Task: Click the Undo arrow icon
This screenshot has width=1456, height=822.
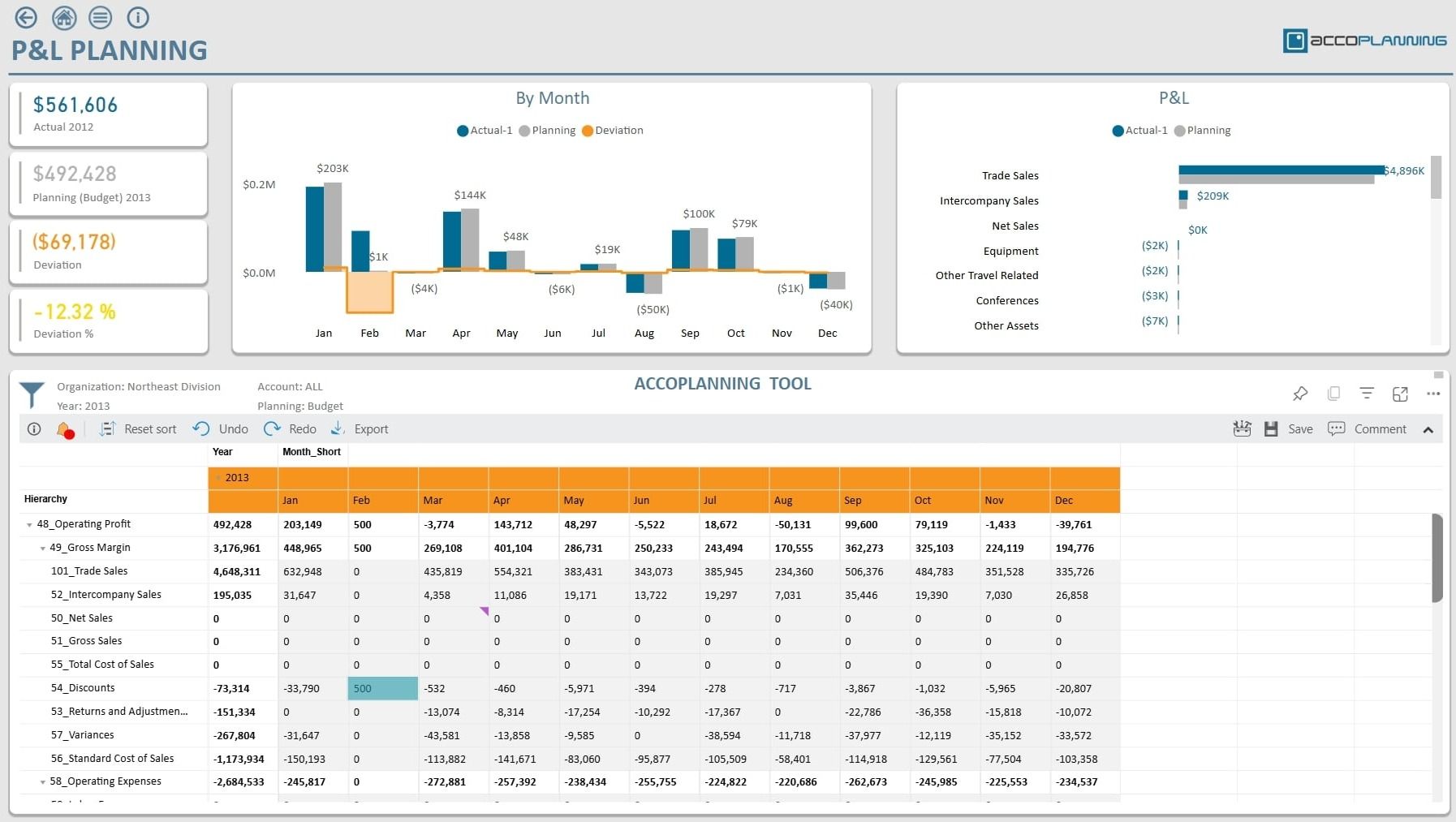Action: [x=201, y=428]
